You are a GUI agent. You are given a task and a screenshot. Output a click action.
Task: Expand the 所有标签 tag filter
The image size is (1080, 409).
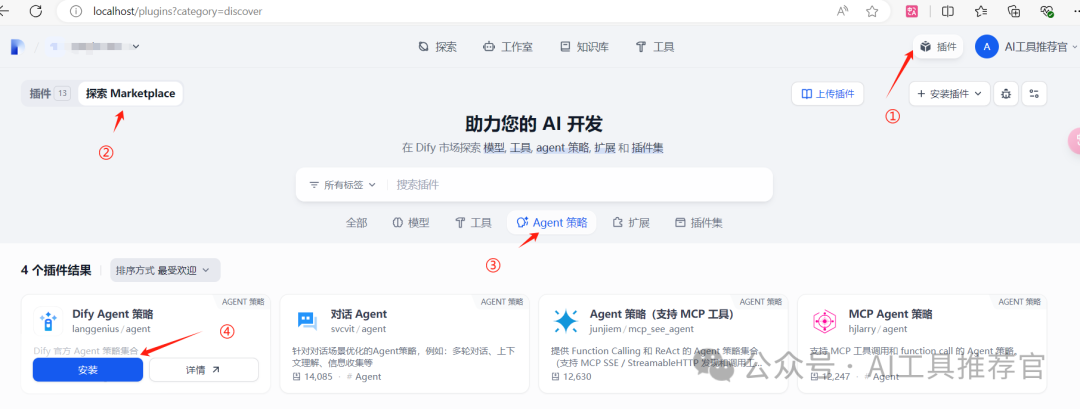342,185
